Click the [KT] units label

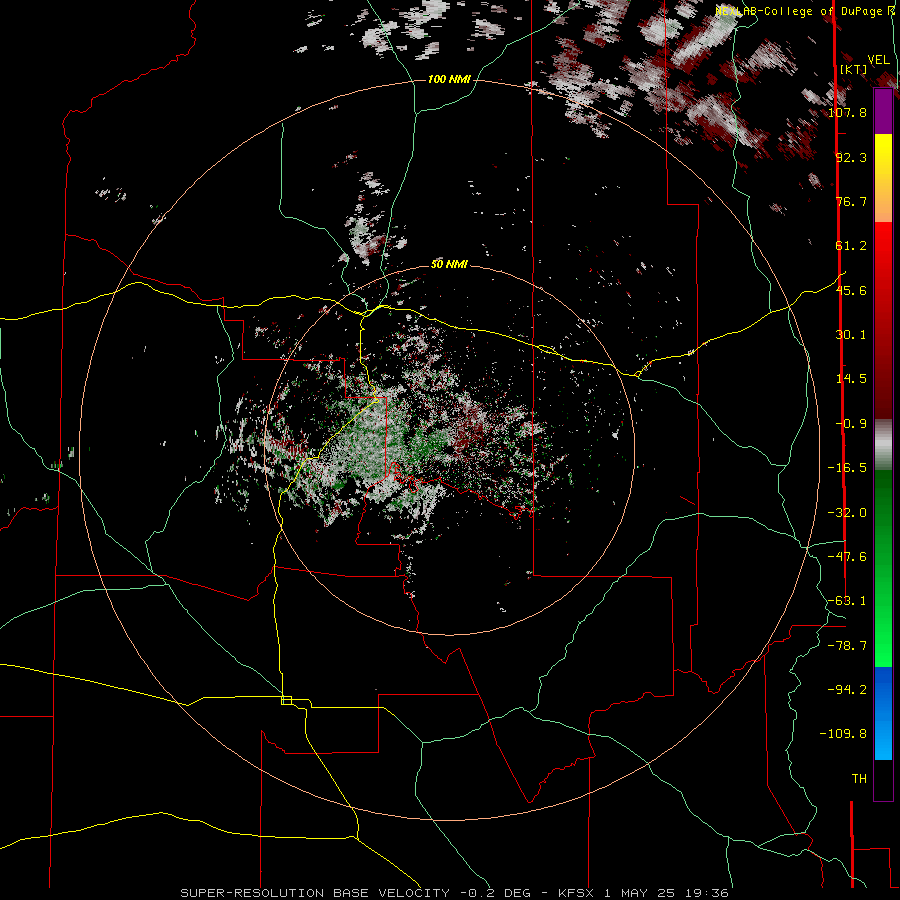pos(853,69)
